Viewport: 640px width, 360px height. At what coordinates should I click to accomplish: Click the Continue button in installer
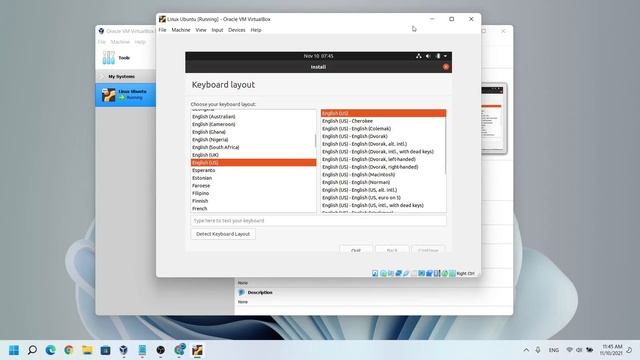(x=428, y=249)
